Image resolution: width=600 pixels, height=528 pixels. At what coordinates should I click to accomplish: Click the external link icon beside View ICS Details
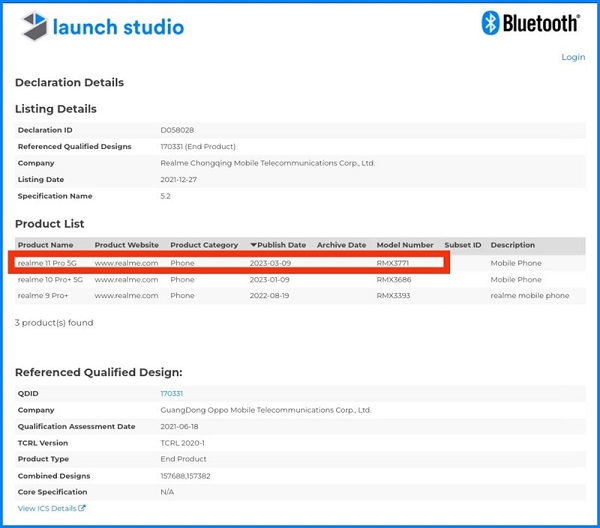pos(82,509)
